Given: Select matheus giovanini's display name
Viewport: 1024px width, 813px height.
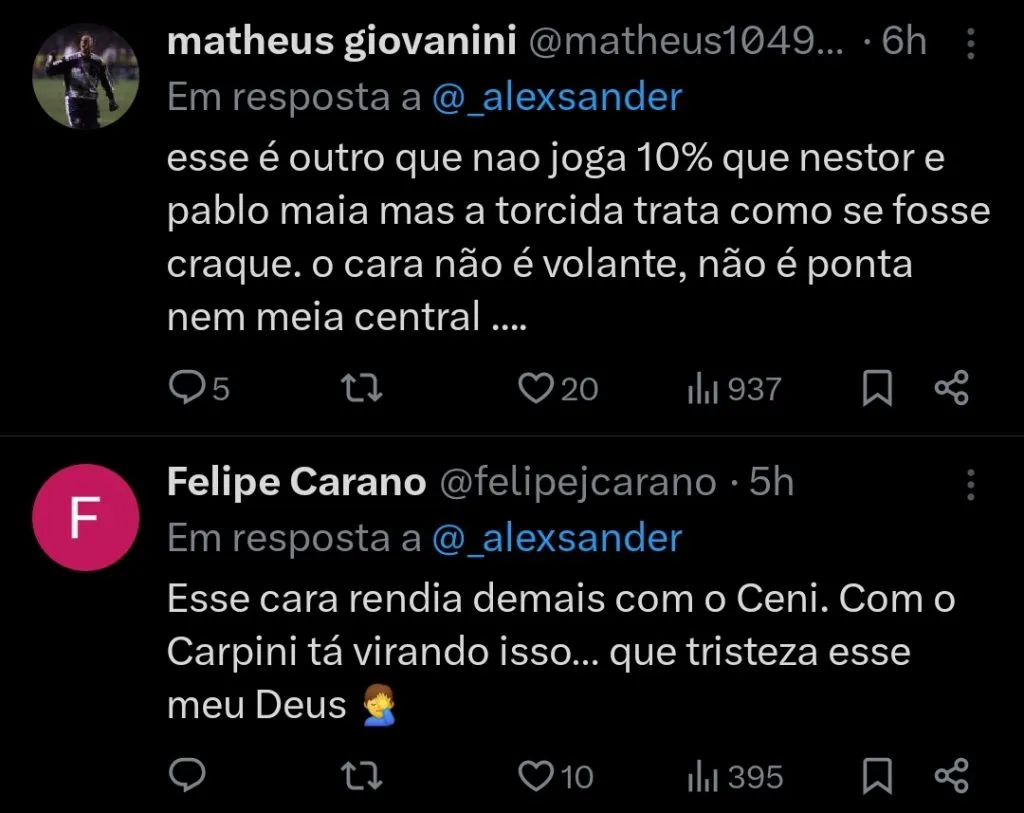Looking at the screenshot, I should (x=343, y=41).
